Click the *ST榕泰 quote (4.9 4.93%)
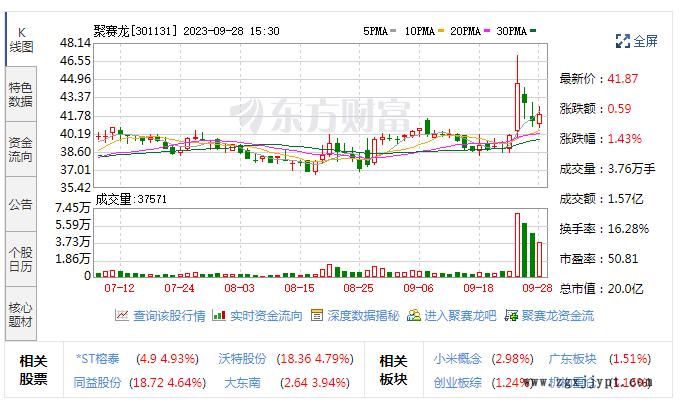 [167, 359]
